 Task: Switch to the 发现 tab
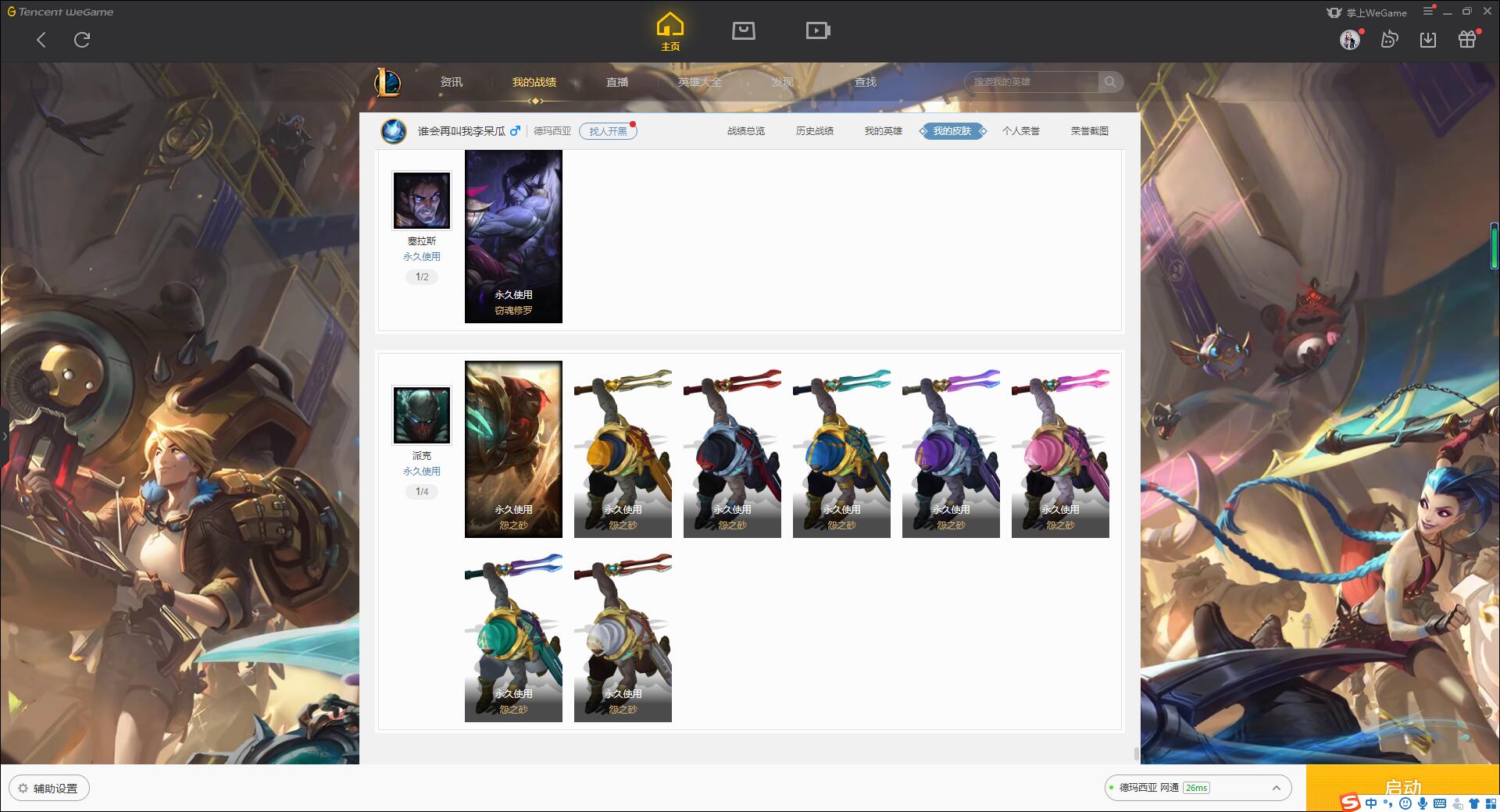(x=783, y=82)
